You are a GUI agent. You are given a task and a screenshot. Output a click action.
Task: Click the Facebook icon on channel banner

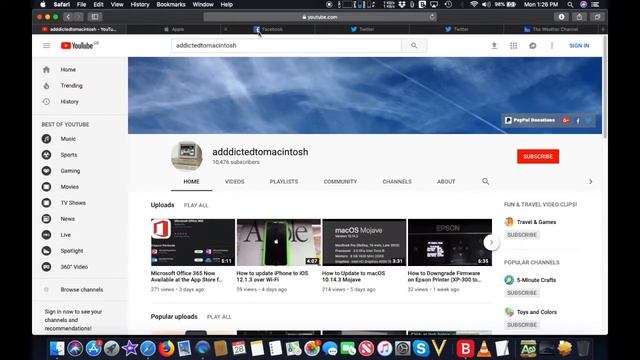click(578, 120)
